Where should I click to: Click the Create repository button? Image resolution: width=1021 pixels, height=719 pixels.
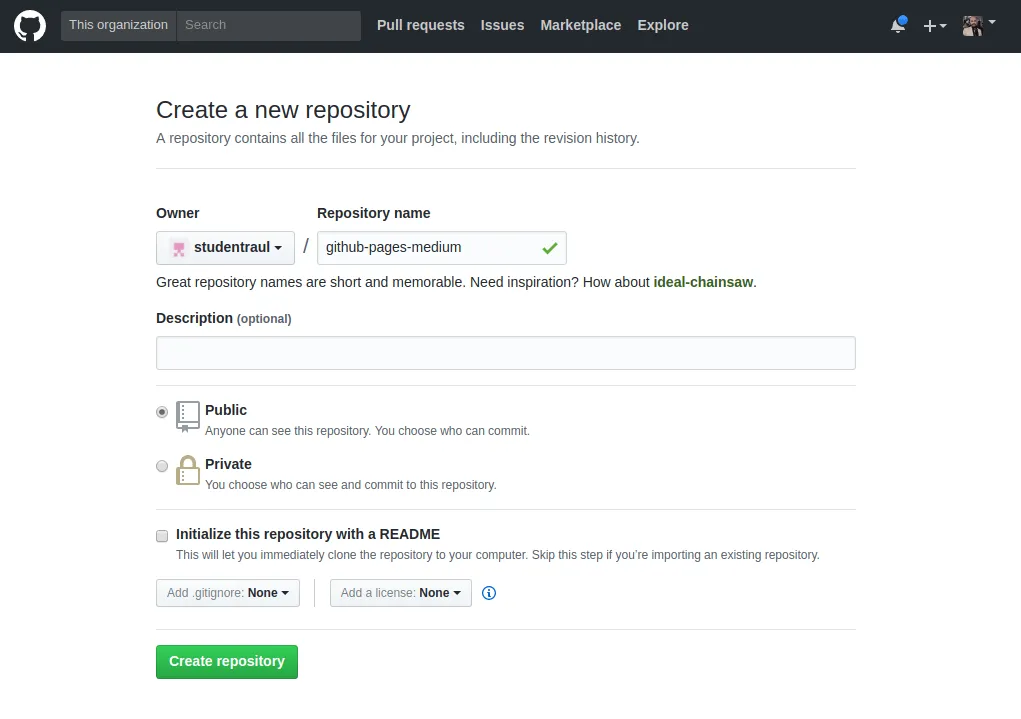pos(227,662)
